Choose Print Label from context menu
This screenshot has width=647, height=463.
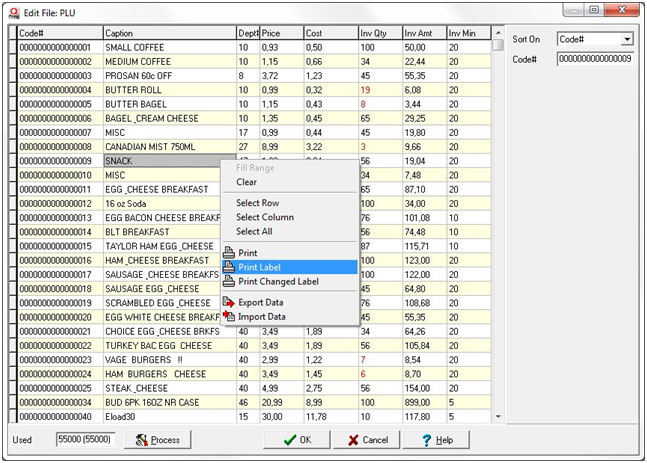click(x=290, y=267)
